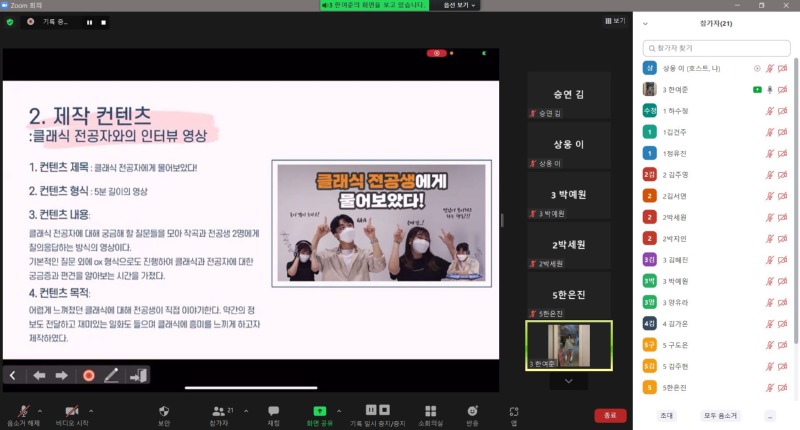Screen dimensions: 800x430
Task: Click the microphone icon for 3 한예준
Action: click(770, 90)
